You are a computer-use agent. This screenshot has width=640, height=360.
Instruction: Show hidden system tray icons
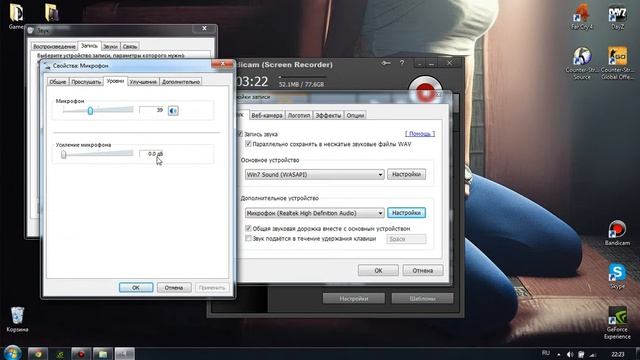coord(559,354)
